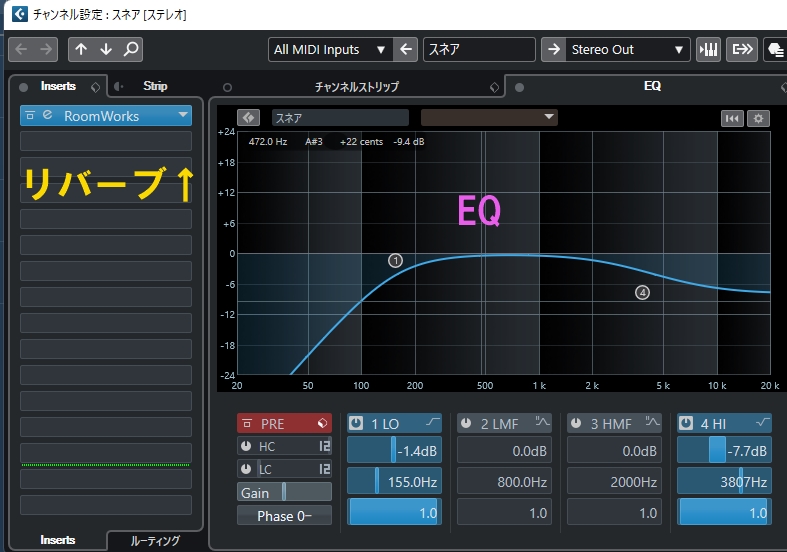The image size is (787, 552).
Task: Select the bottom Inserts tab
Action: click(58, 540)
